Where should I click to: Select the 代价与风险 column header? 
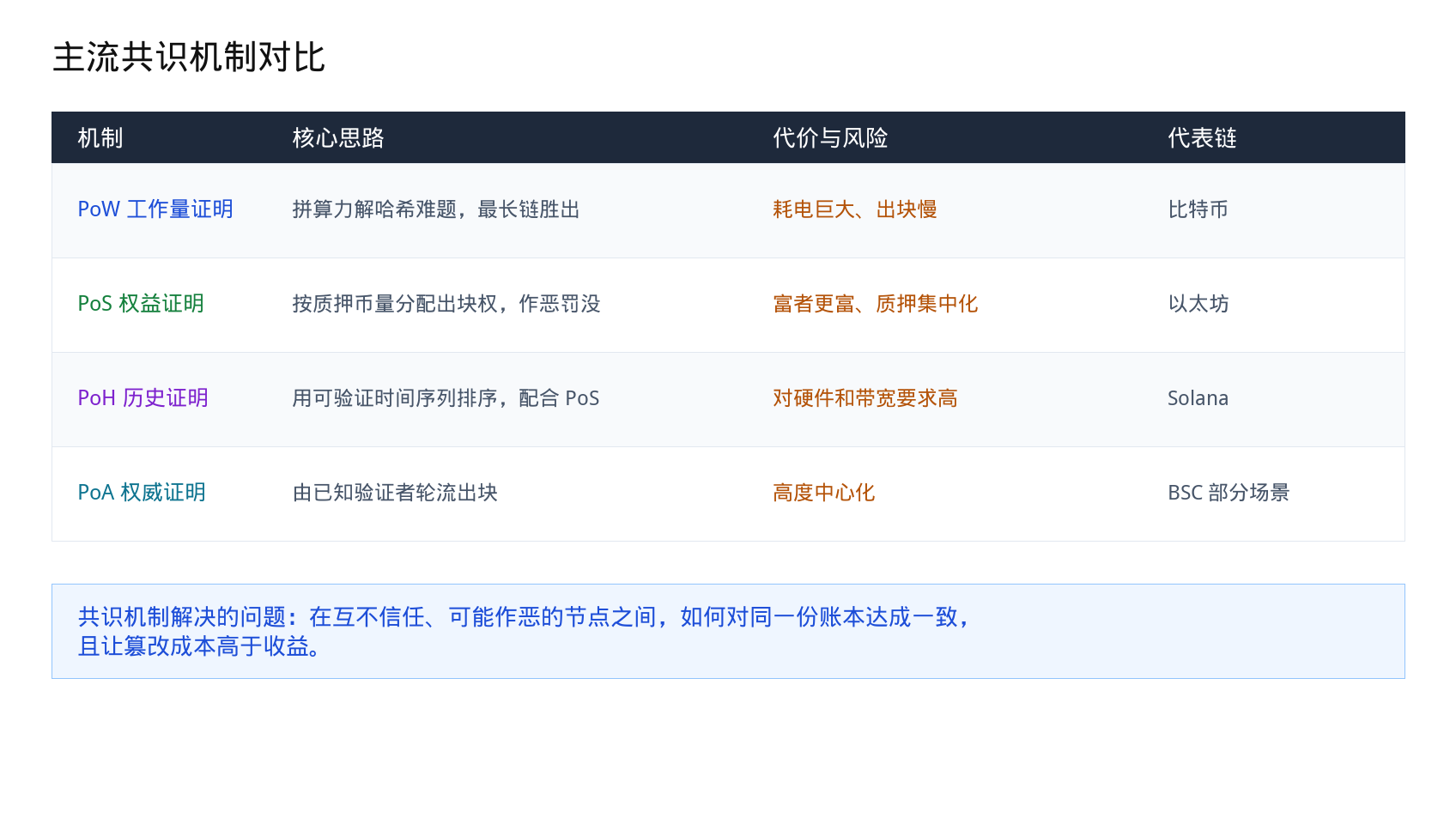[830, 137]
